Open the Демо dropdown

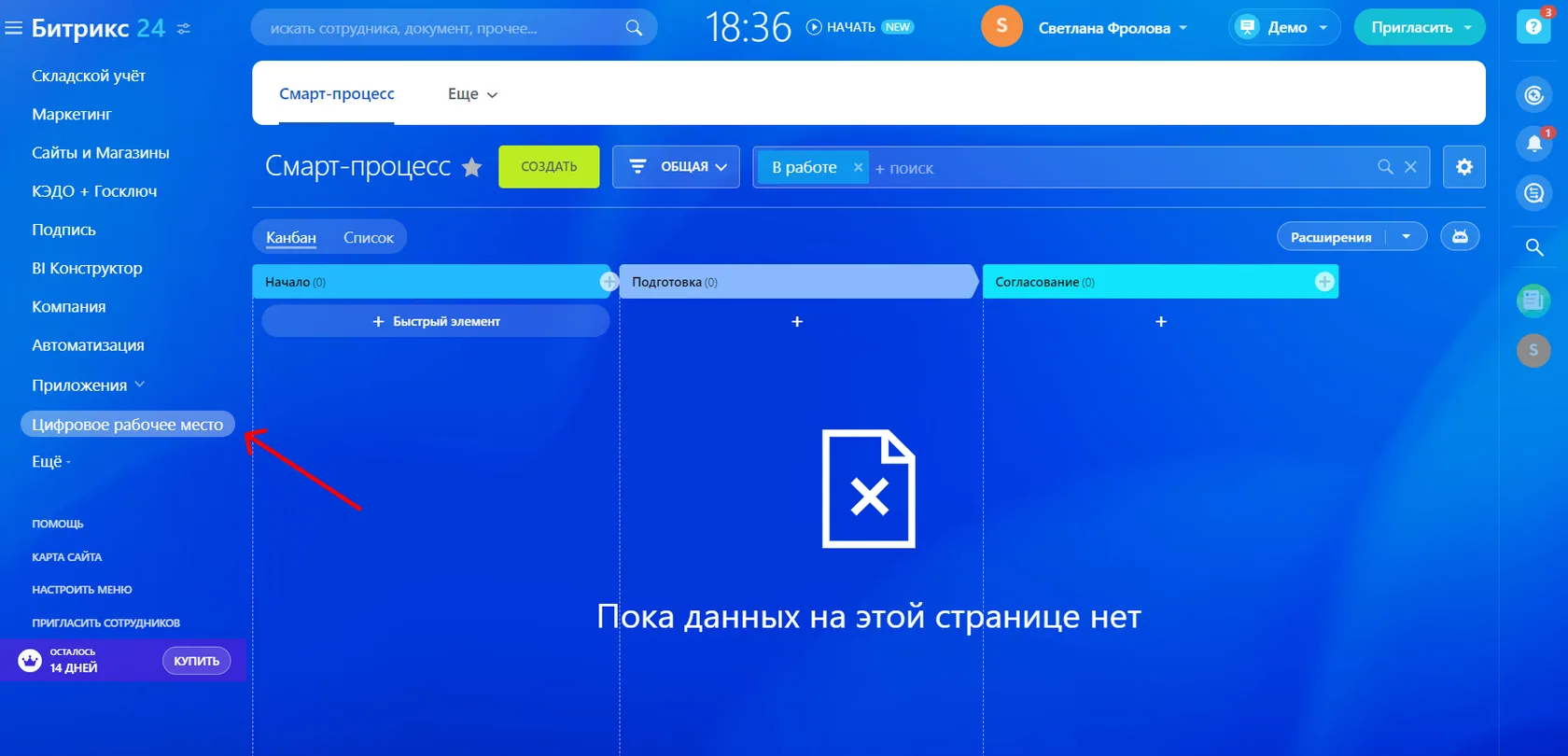pos(1284,27)
